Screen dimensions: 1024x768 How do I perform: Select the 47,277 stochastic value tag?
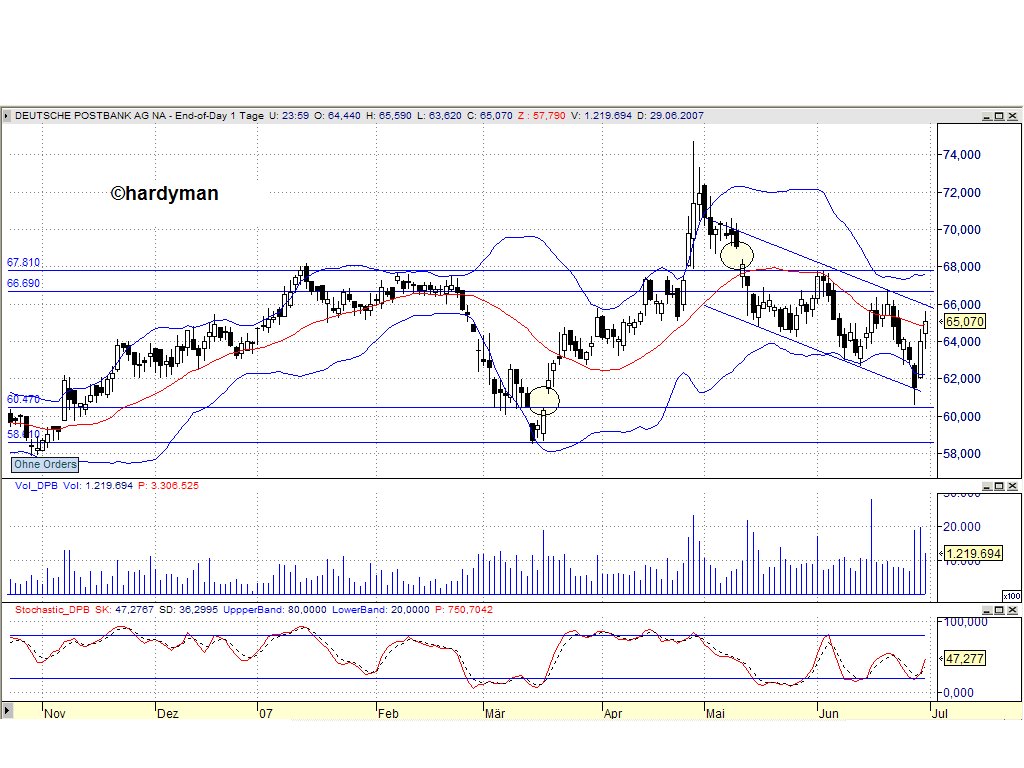coord(963,658)
